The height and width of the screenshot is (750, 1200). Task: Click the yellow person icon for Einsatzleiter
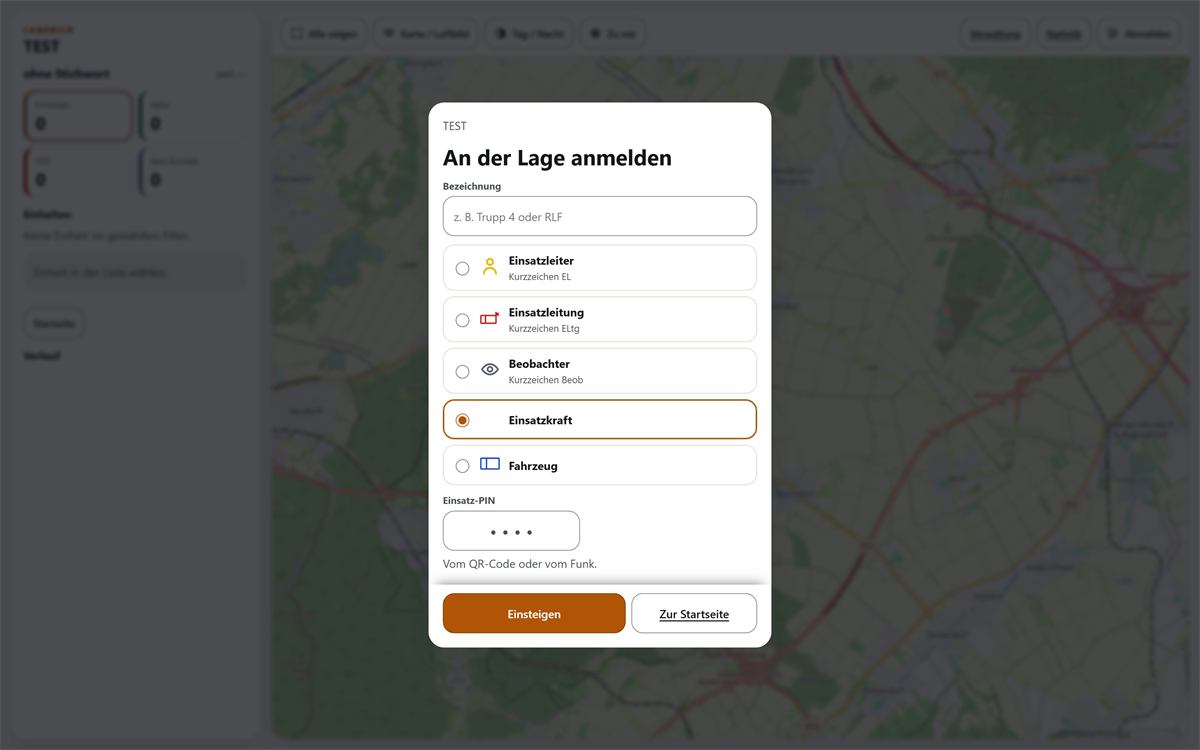pyautogui.click(x=489, y=267)
